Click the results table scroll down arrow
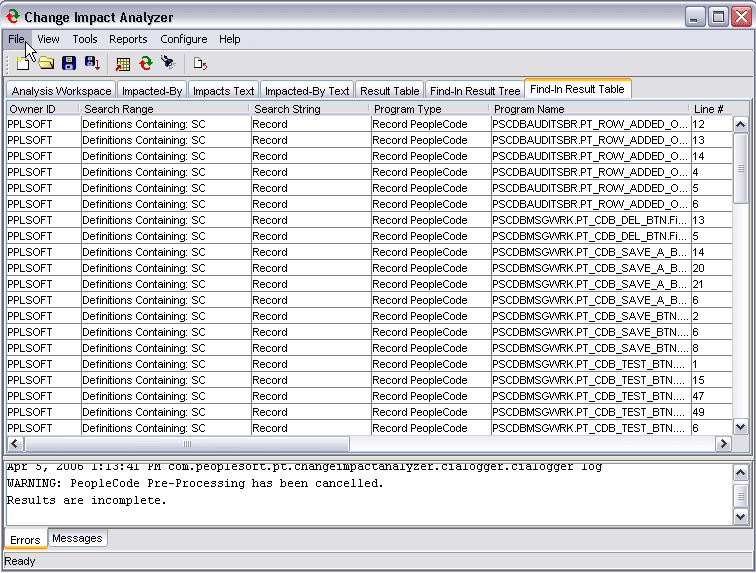756x573 pixels. click(740, 427)
